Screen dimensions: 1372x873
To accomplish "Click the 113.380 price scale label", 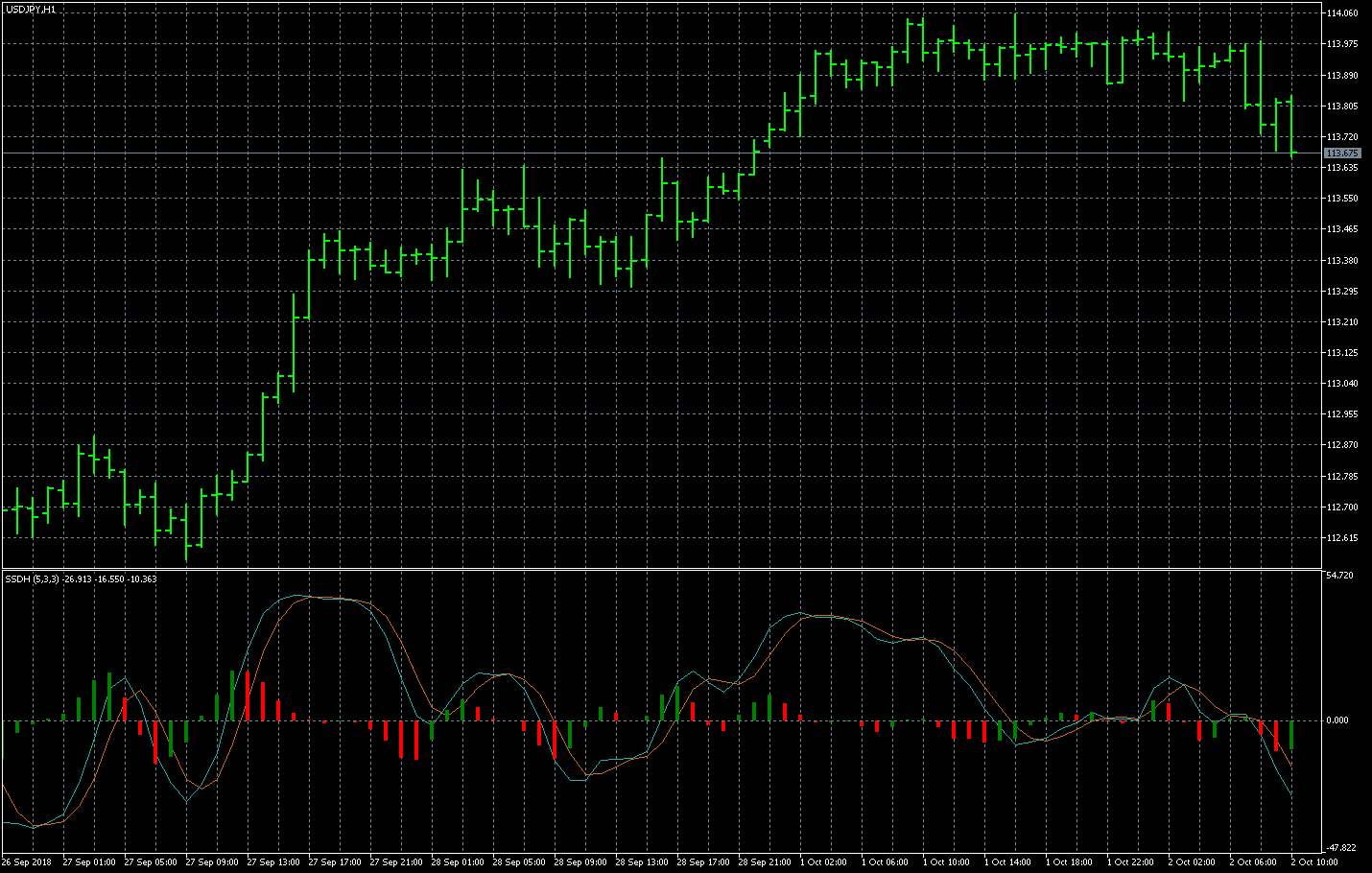I will coord(1341,260).
